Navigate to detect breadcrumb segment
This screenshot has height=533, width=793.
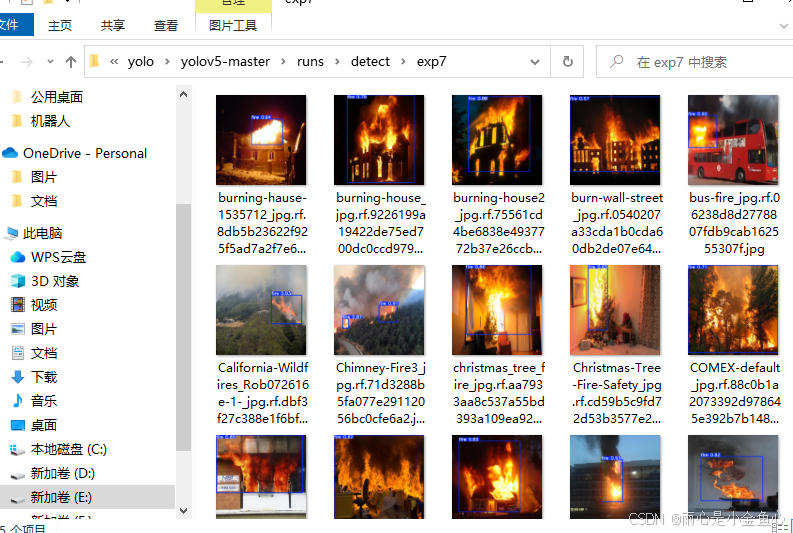[370, 61]
